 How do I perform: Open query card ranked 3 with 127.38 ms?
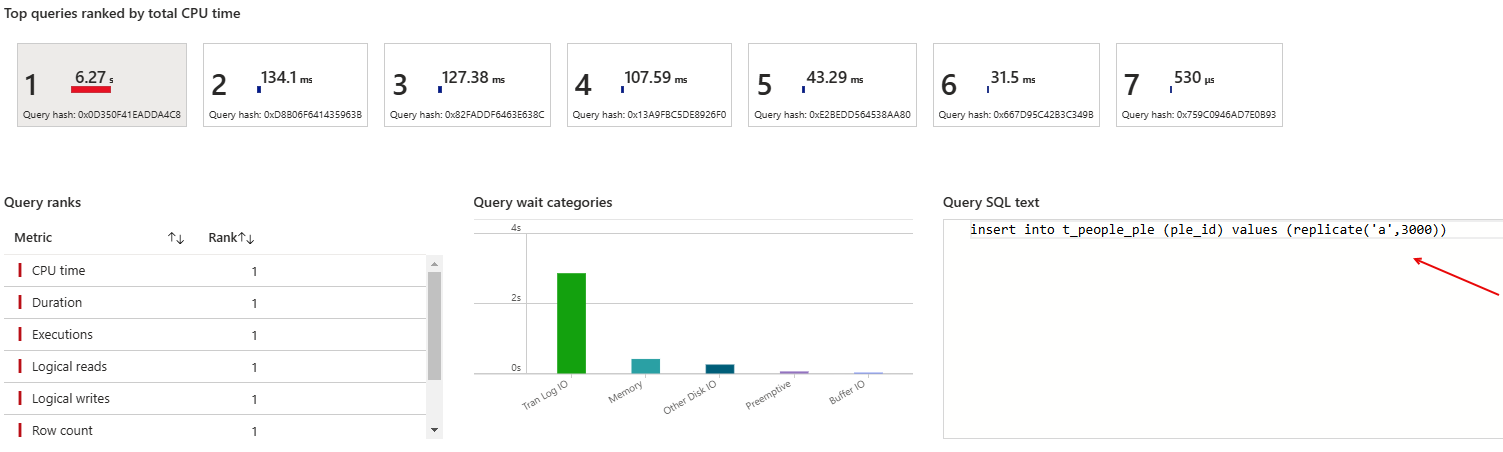467,86
